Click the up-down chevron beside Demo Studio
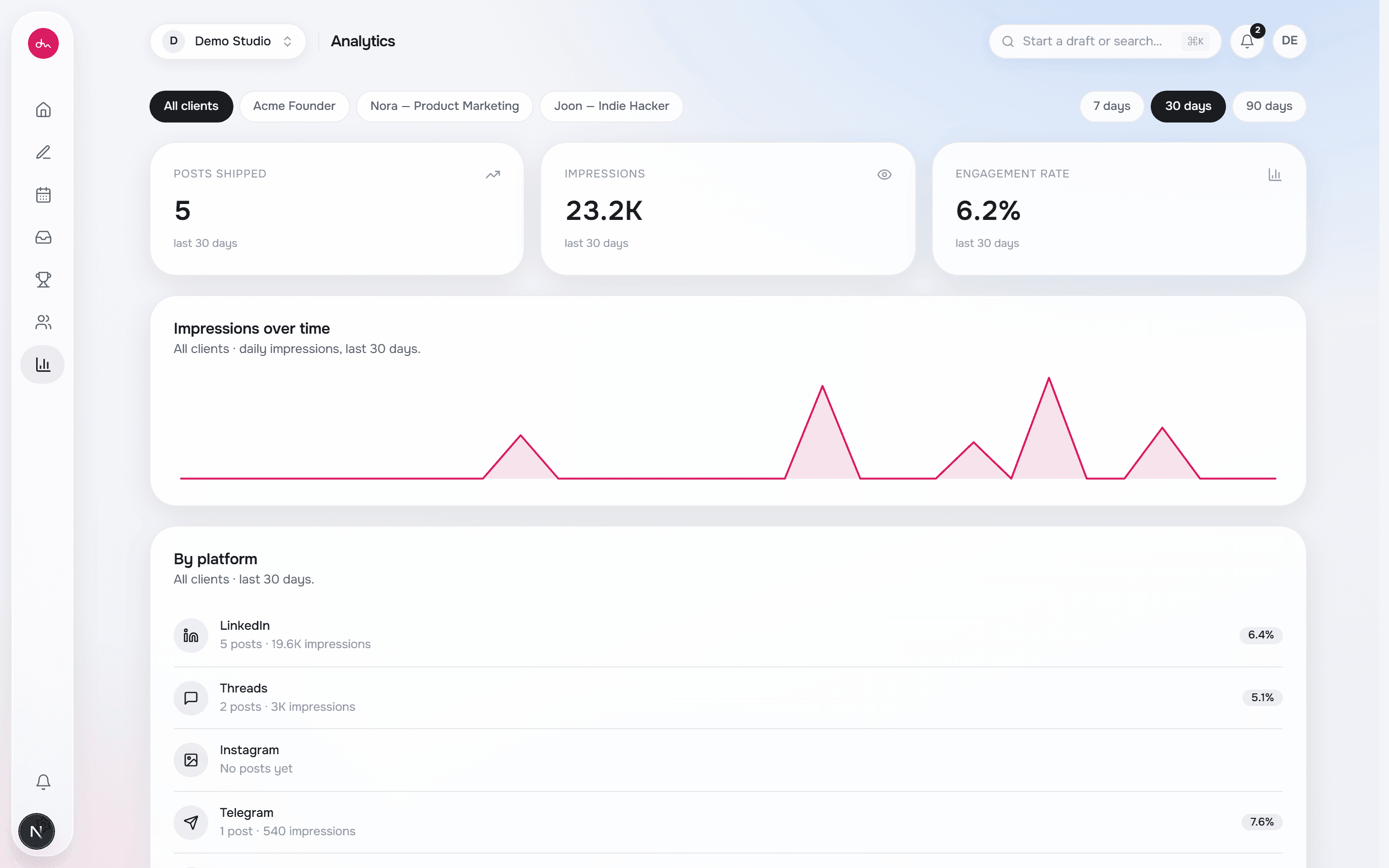 [x=287, y=41]
